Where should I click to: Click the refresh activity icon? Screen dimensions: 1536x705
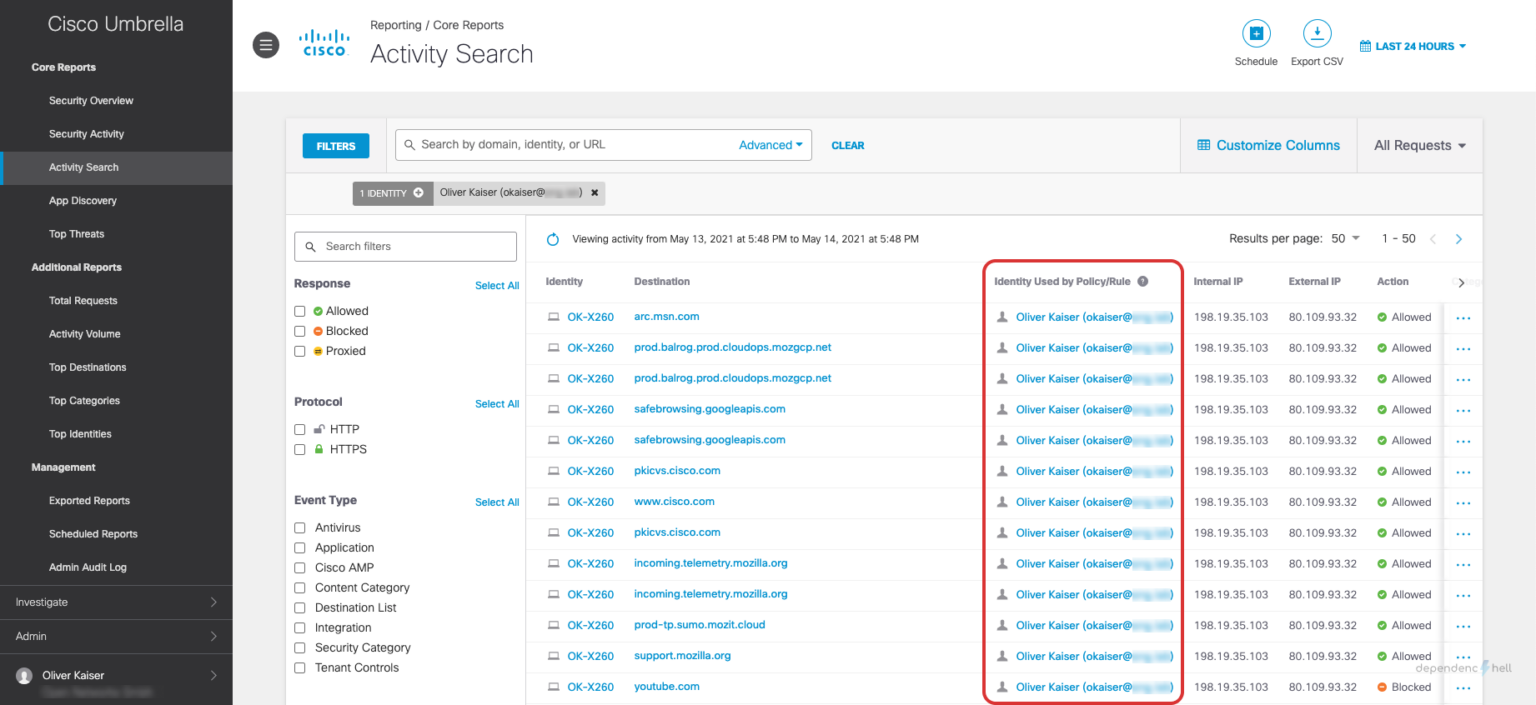coord(551,239)
